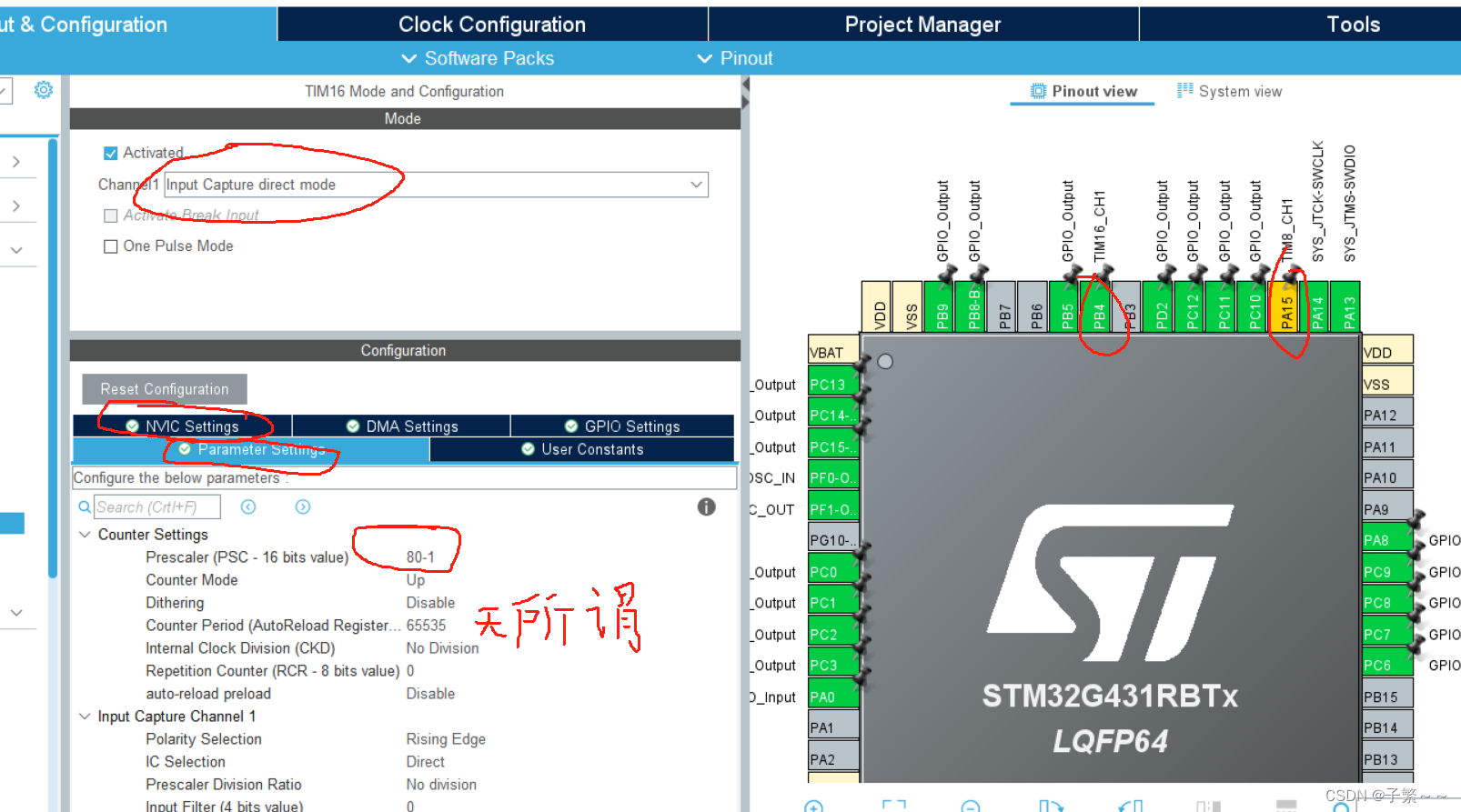Select the Parameter Settings tab

coord(251,449)
